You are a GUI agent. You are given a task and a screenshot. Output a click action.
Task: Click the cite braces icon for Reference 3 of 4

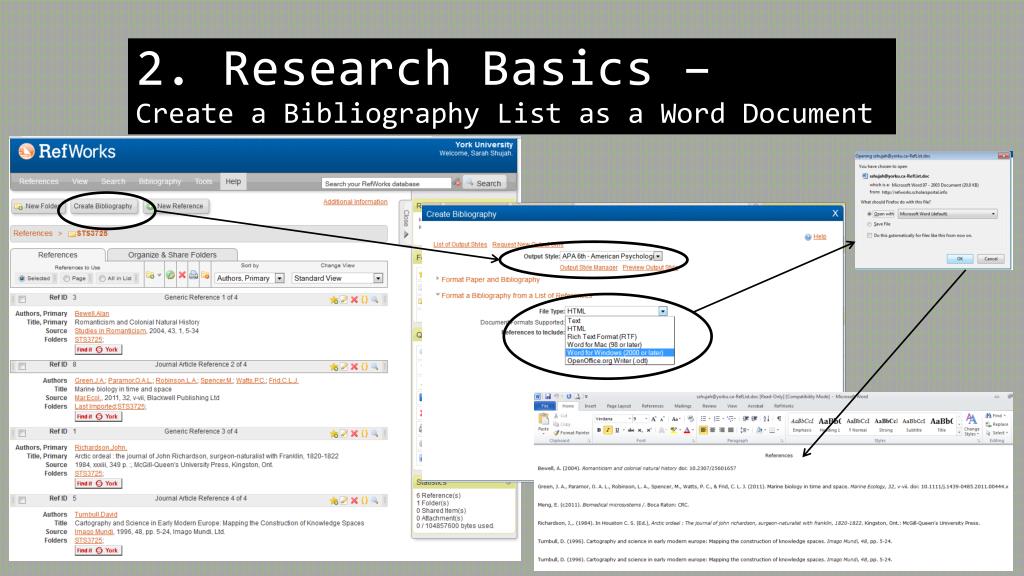364,434
